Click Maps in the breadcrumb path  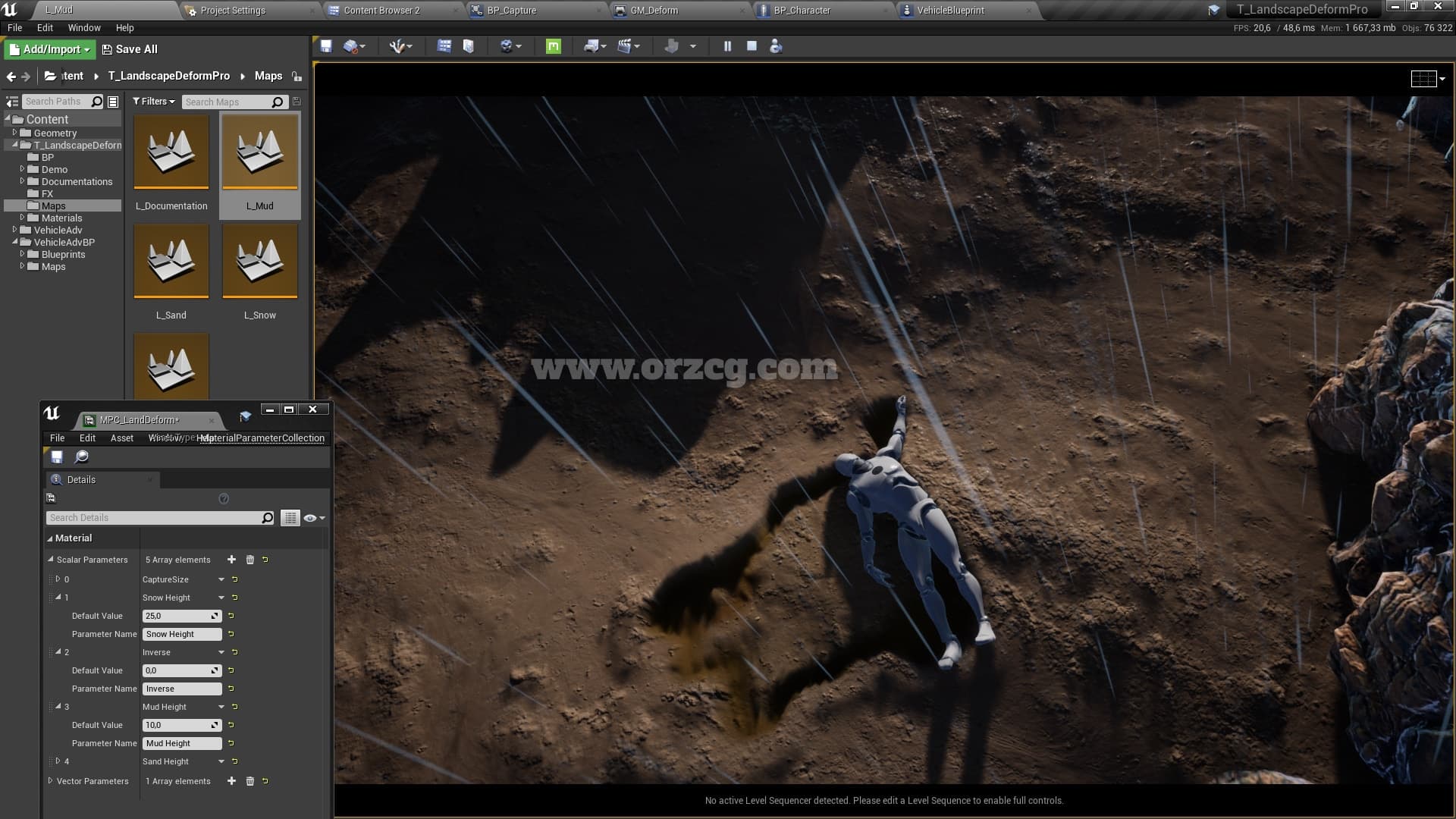(268, 76)
